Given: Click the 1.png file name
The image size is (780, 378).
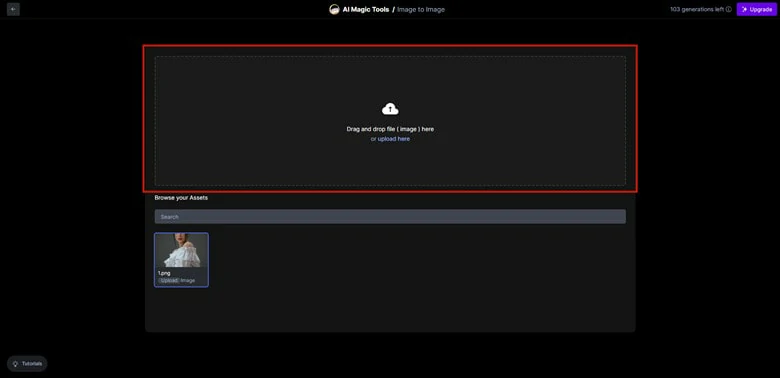Looking at the screenshot, I should 164,273.
